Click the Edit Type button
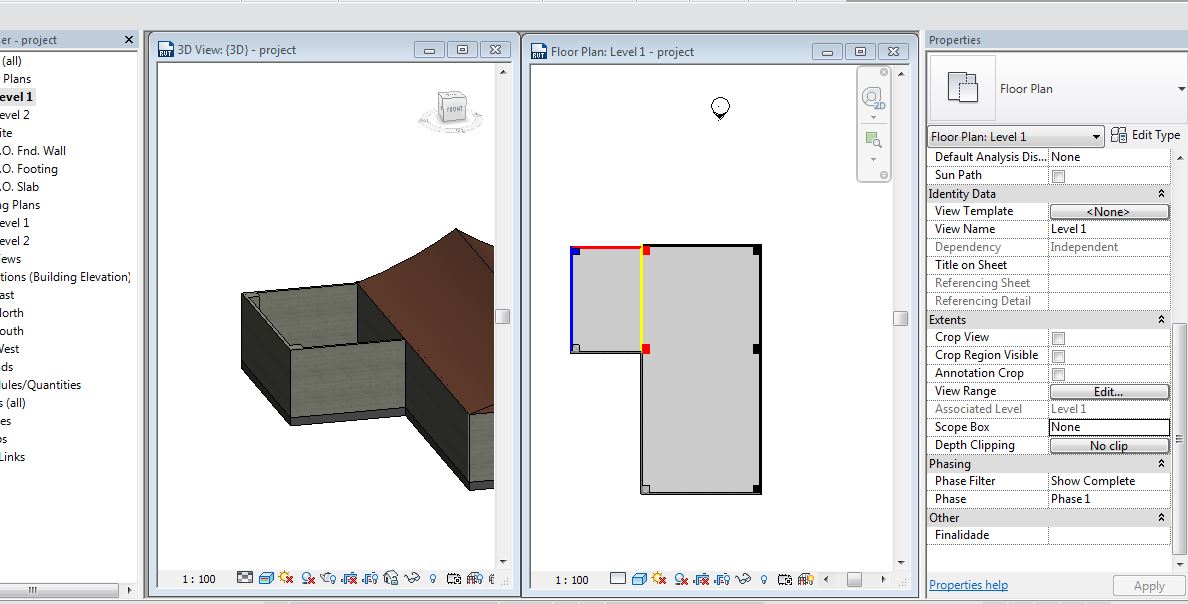This screenshot has width=1188, height=604. pyautogui.click(x=1147, y=134)
